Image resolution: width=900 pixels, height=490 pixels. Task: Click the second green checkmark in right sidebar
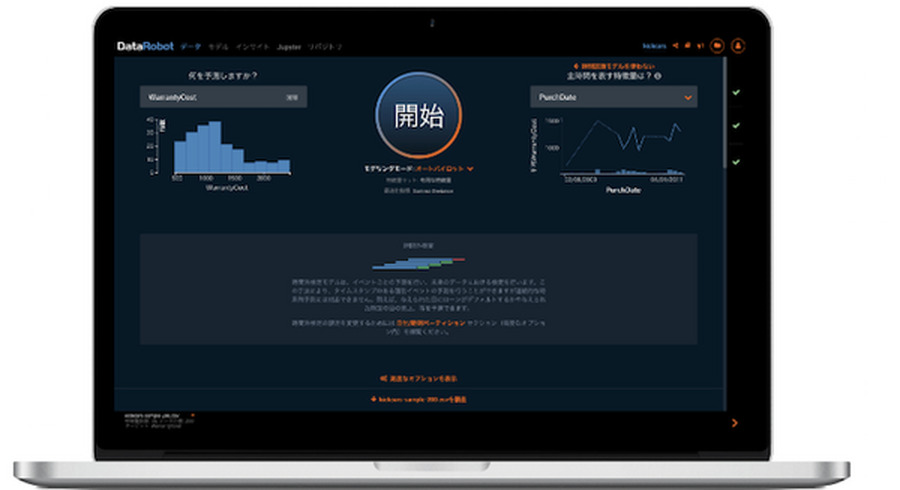pos(736,126)
